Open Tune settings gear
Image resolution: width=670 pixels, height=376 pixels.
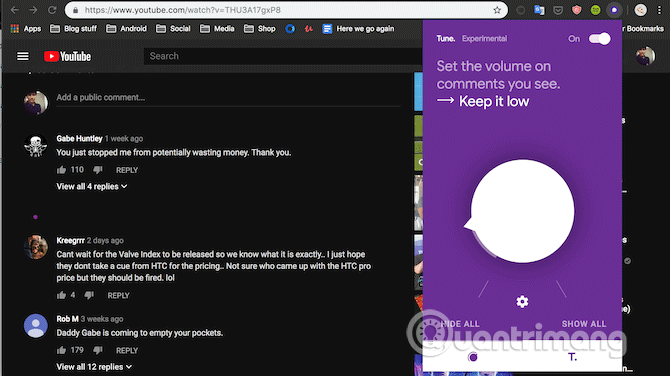522,302
